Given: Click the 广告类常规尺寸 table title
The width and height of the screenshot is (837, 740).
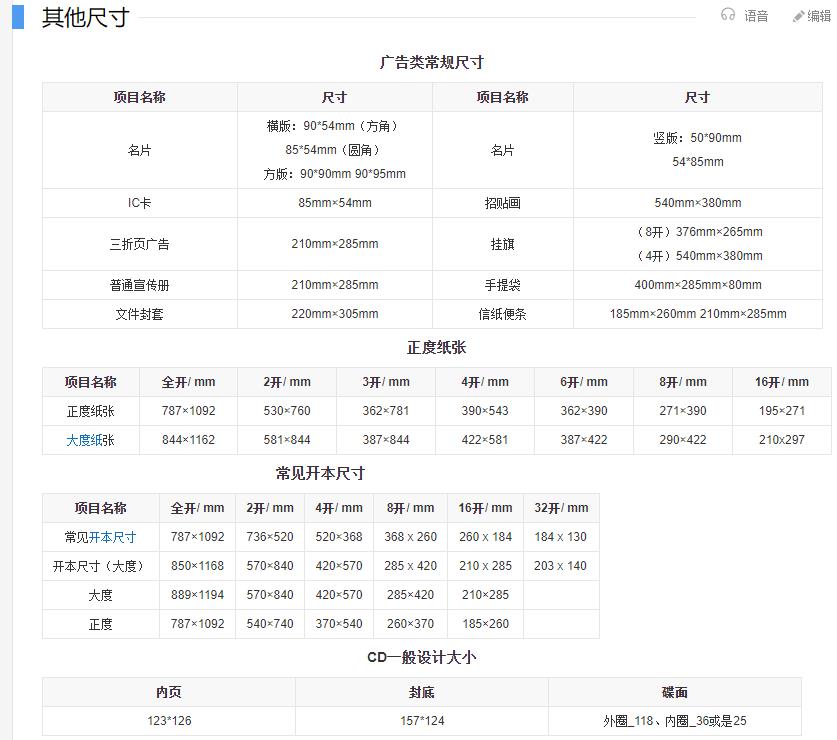Looking at the screenshot, I should (432, 62).
